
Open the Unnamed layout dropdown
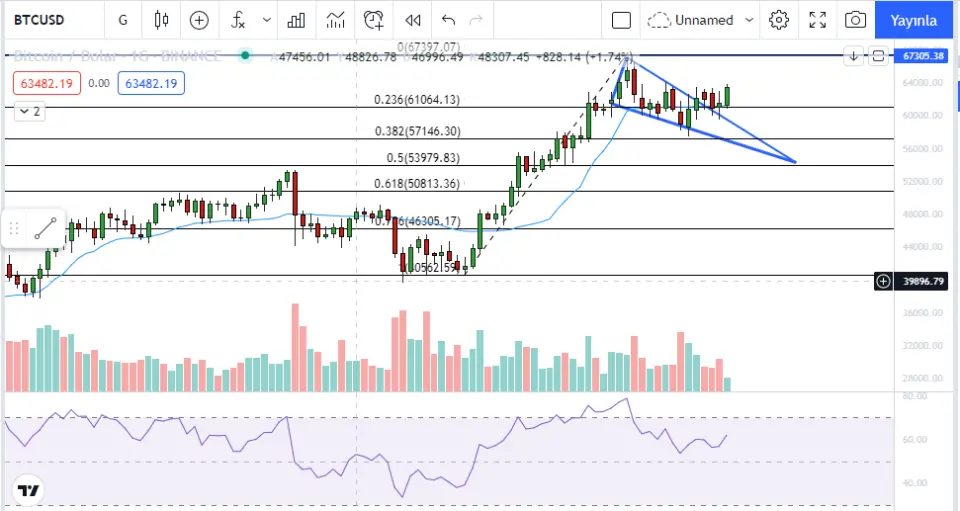click(700, 20)
